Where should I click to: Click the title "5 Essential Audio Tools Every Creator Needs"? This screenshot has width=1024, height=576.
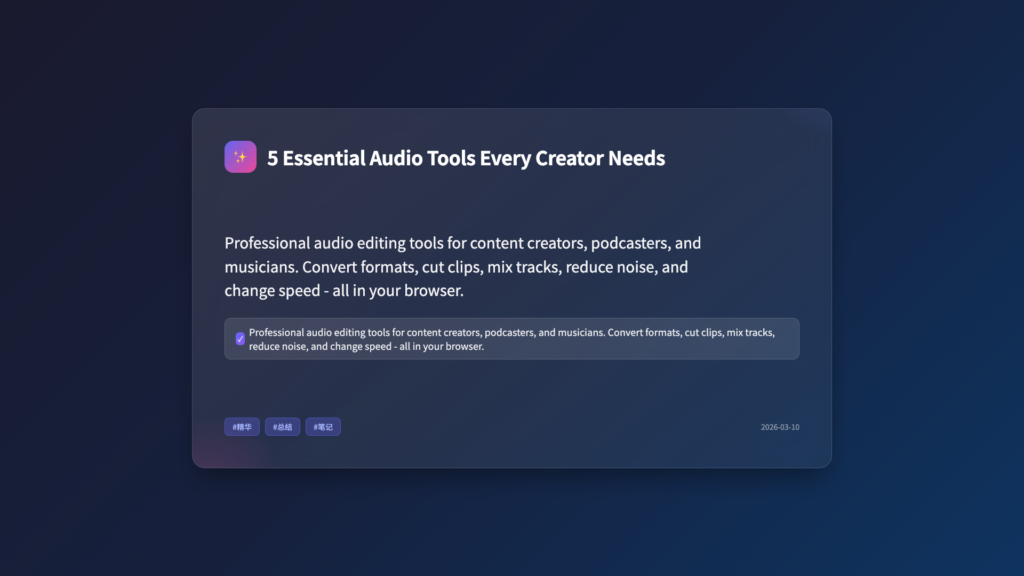tap(466, 158)
